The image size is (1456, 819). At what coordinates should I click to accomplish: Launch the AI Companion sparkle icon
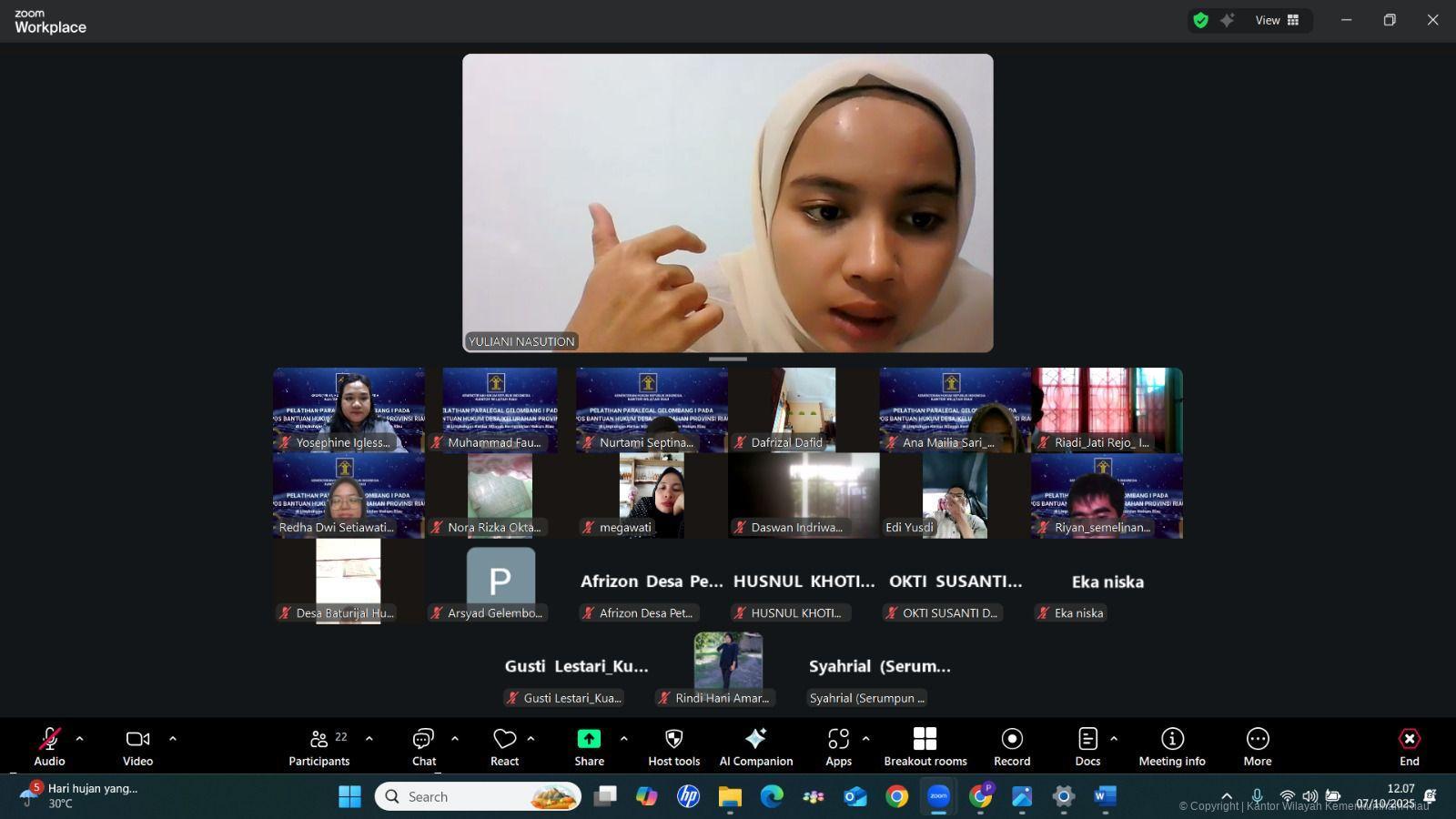tap(755, 739)
